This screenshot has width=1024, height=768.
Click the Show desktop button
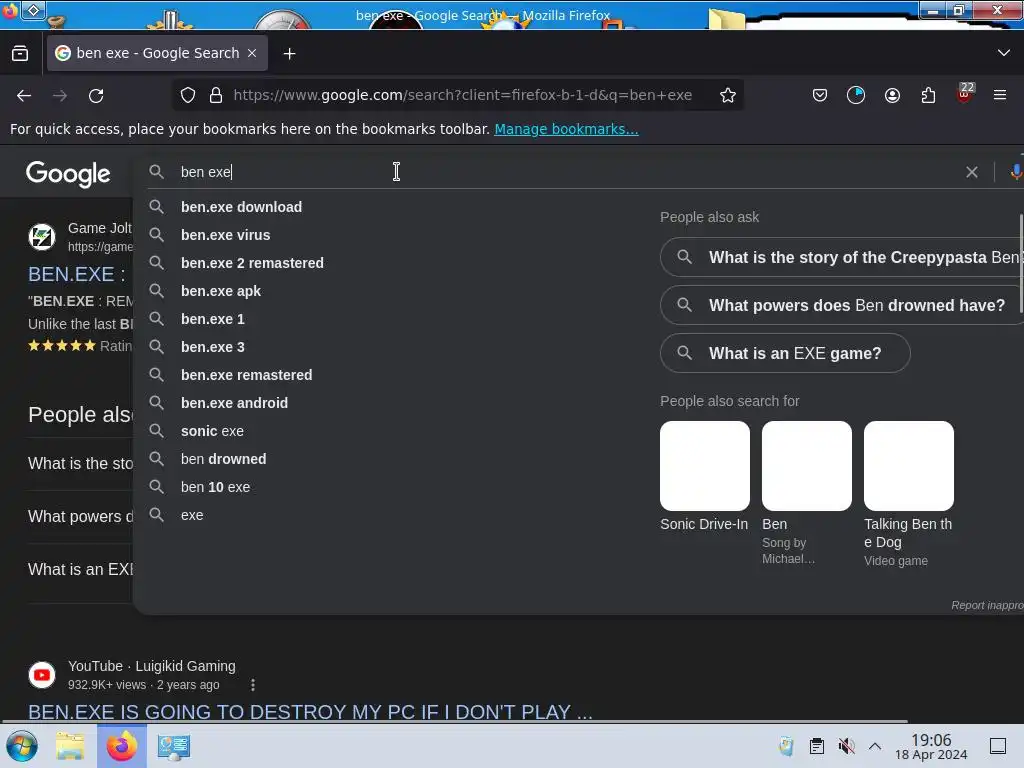(998, 746)
